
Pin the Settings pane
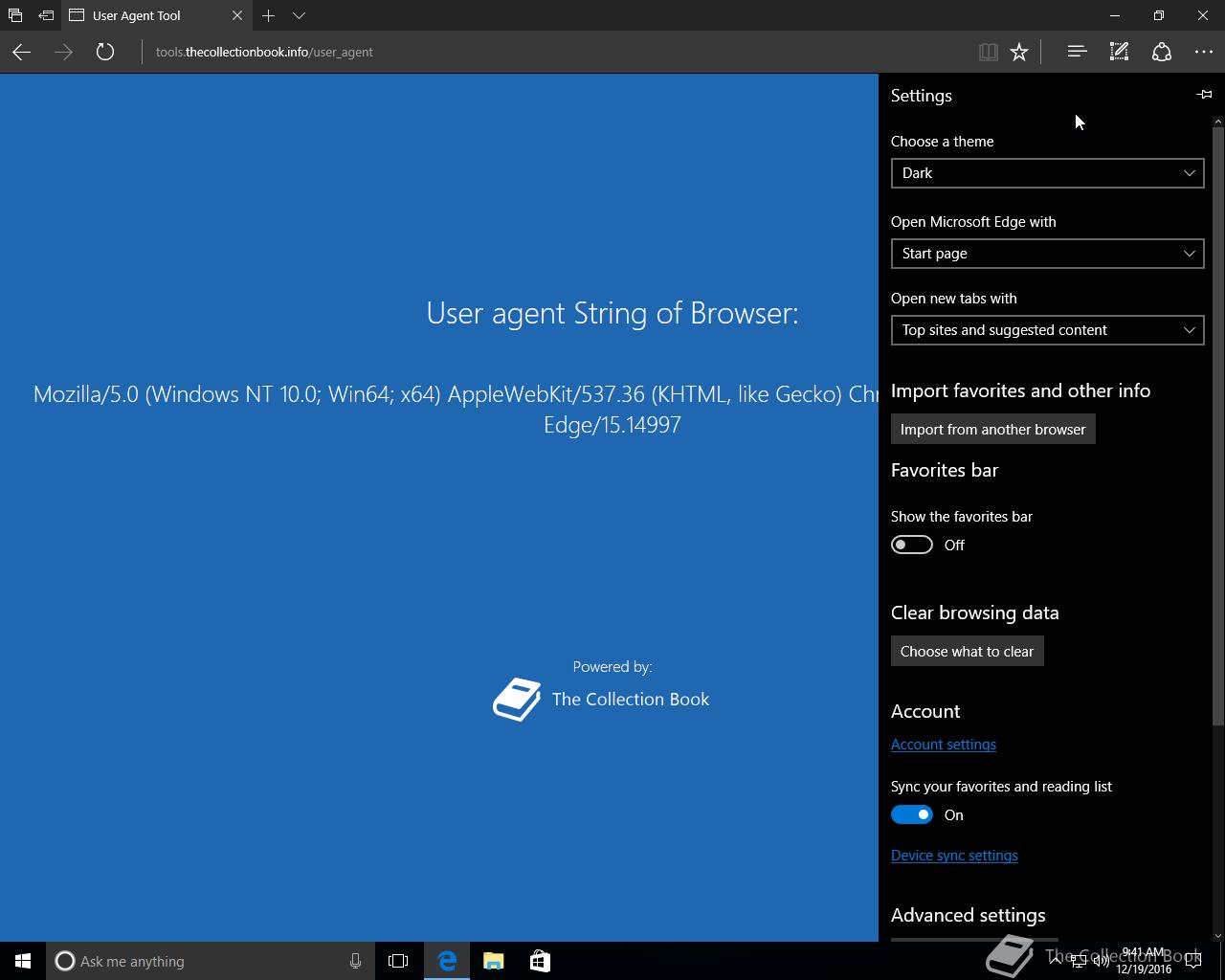tap(1204, 95)
